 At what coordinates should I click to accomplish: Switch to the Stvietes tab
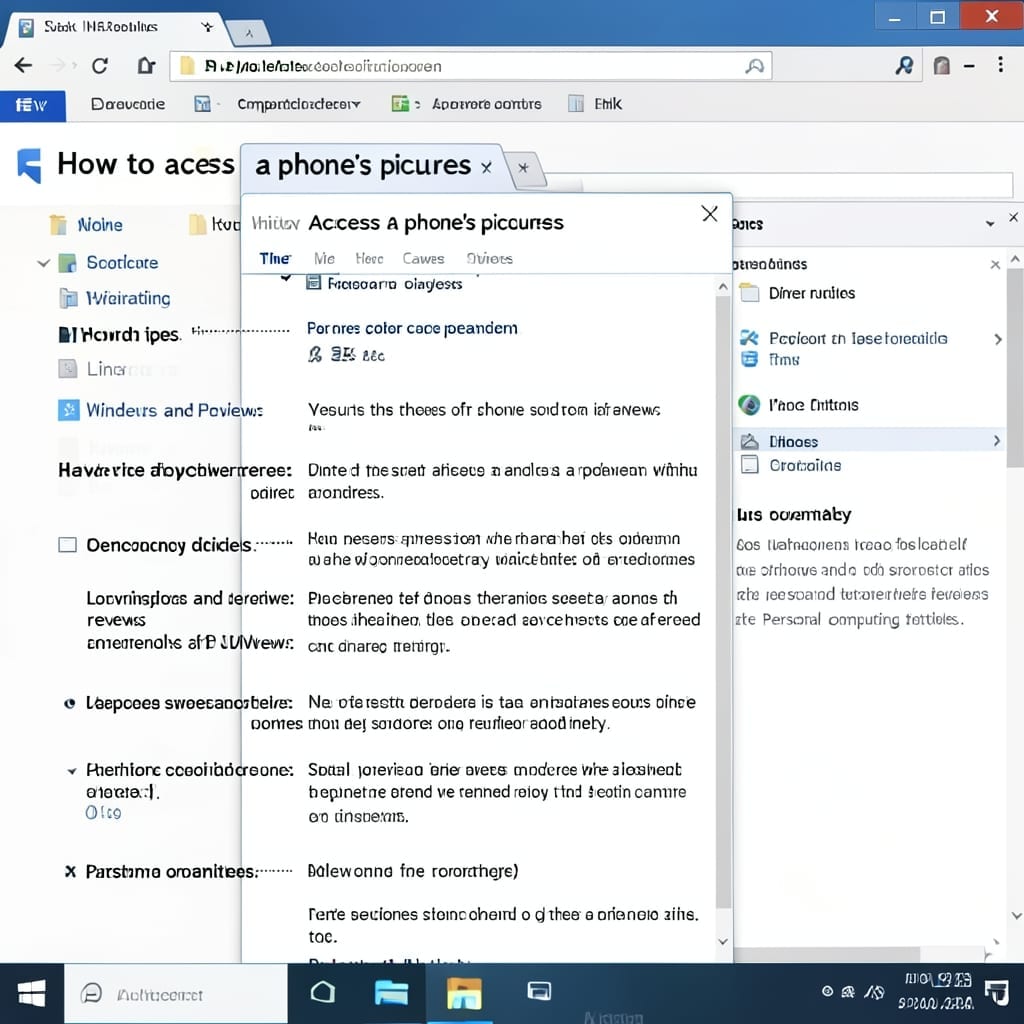pos(490,259)
